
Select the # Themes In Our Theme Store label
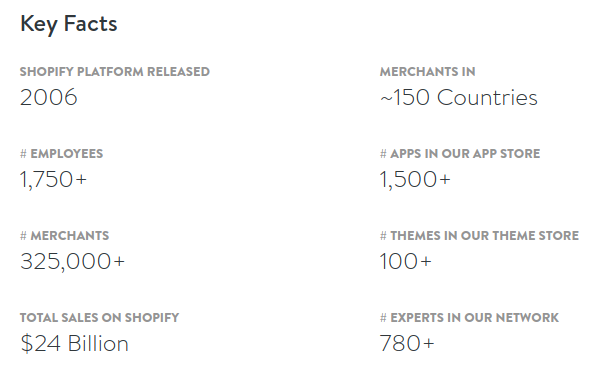coord(479,236)
